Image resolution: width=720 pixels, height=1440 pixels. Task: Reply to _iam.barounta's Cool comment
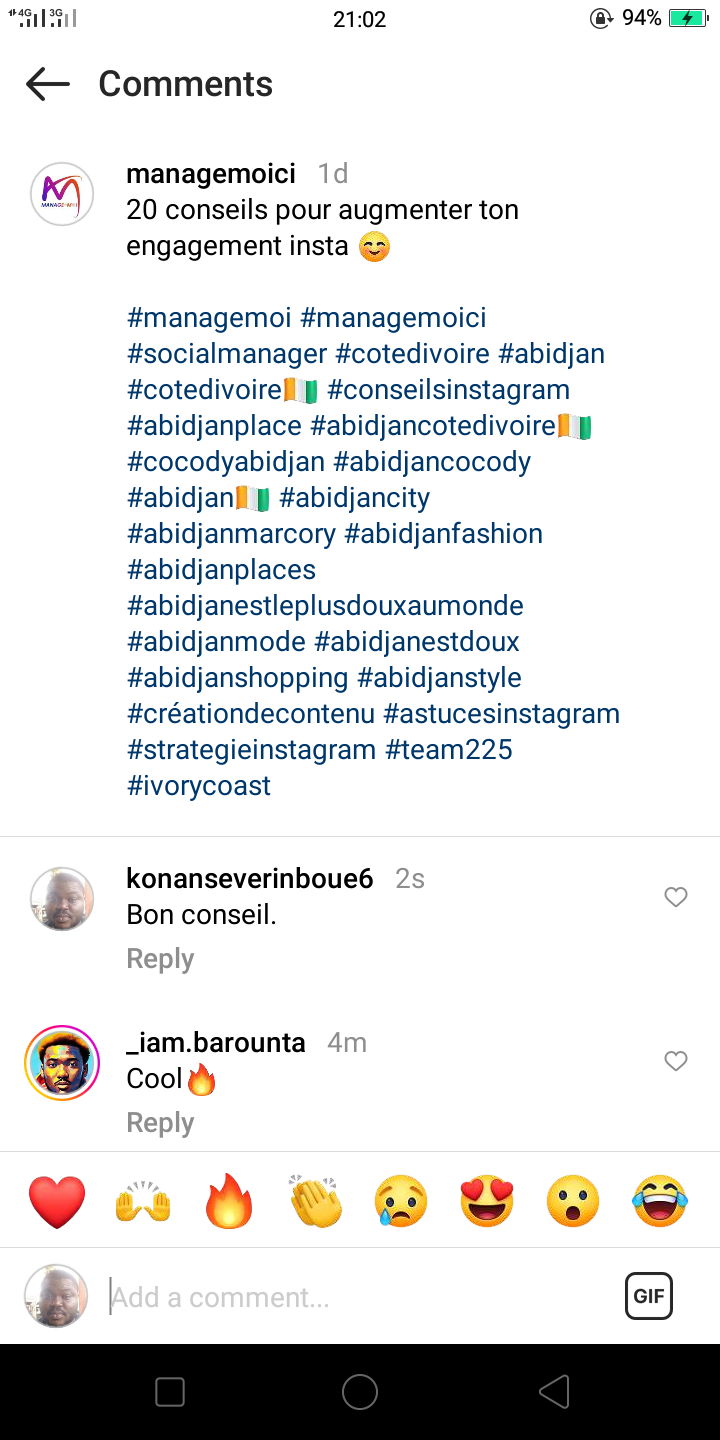(160, 1123)
